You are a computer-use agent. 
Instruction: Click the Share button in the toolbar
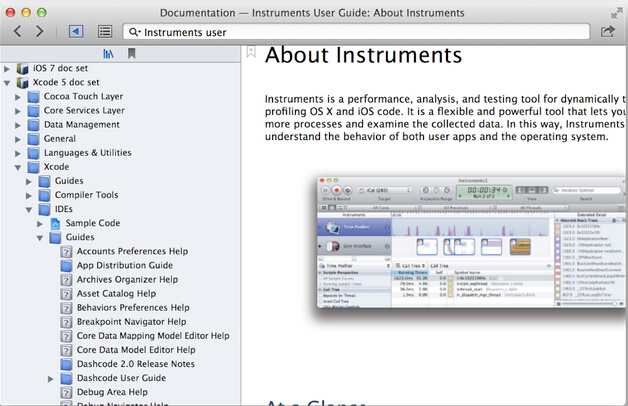coord(607,32)
